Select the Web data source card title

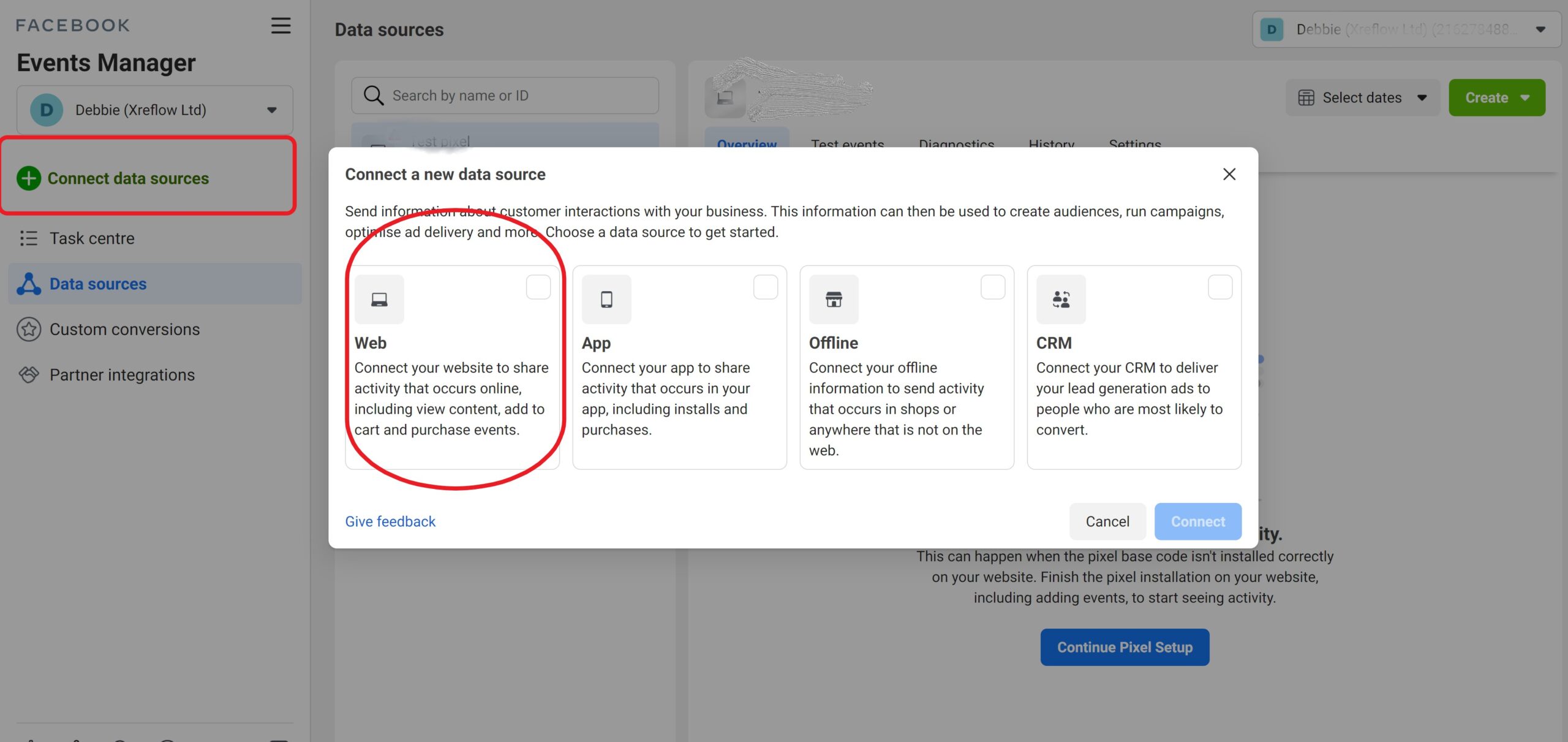pos(371,343)
